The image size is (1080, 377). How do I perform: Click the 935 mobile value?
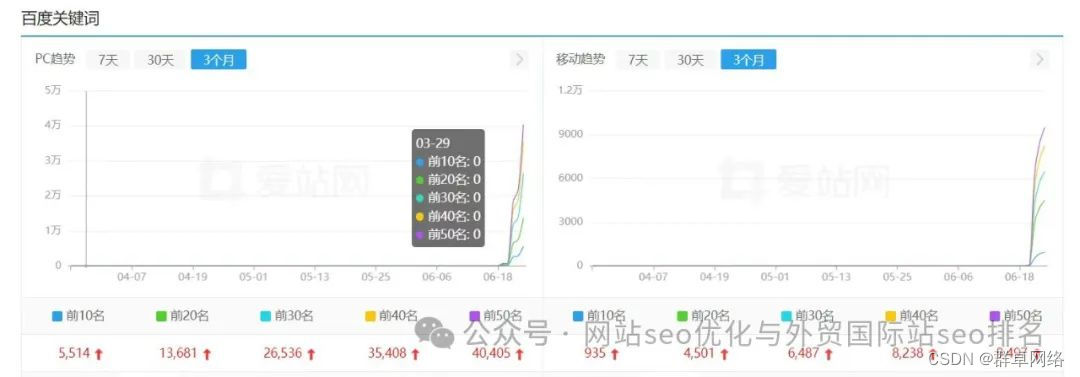[596, 354]
